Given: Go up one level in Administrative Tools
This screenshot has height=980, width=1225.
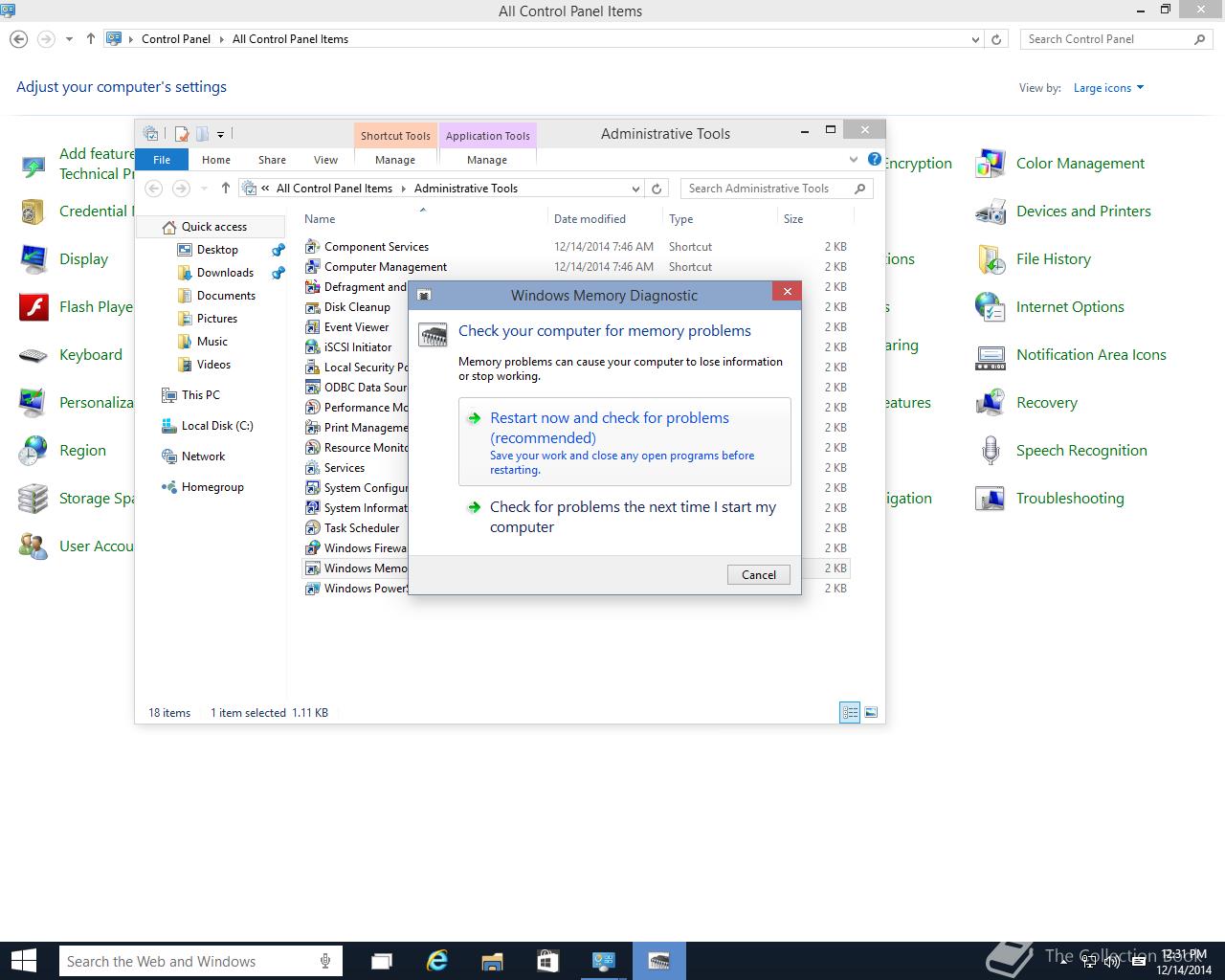Looking at the screenshot, I should click(225, 189).
